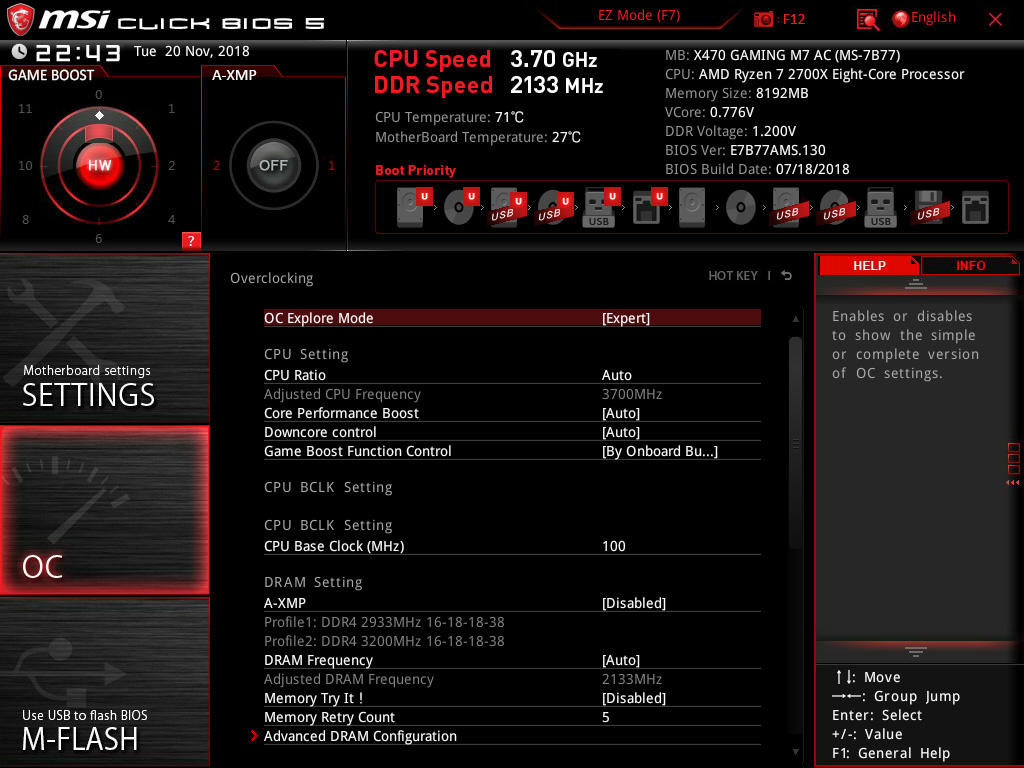The width and height of the screenshot is (1024, 768).
Task: Select the USB key boot icon without U badge
Action: [x=880, y=207]
